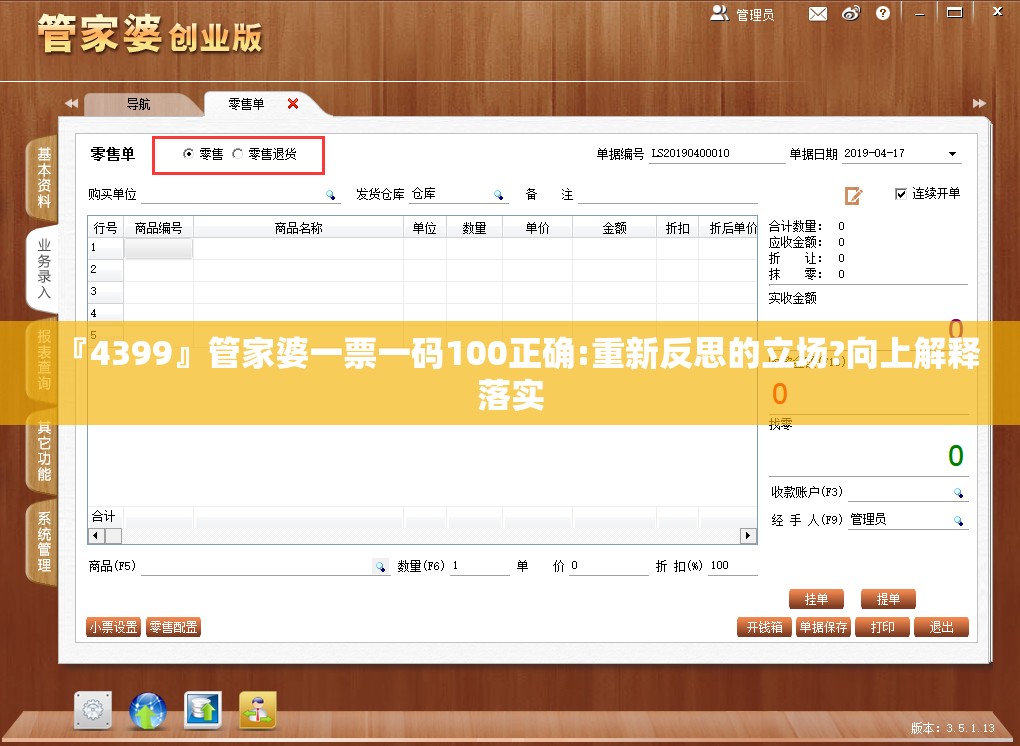Open the Weibo icon in title bar
The width and height of the screenshot is (1020, 746).
click(851, 14)
